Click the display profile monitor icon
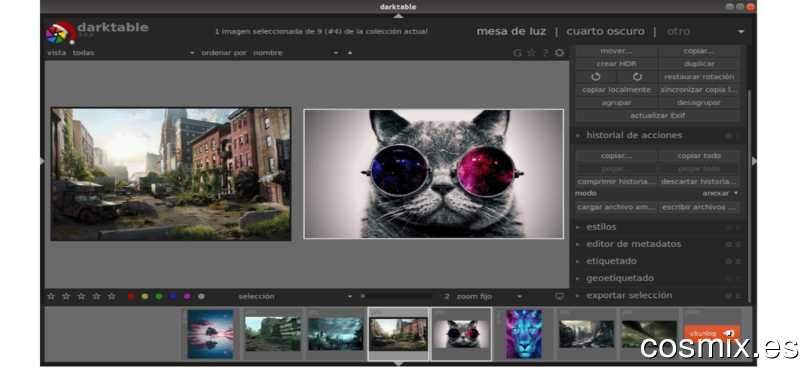This screenshot has width=800, height=367. coord(560,296)
